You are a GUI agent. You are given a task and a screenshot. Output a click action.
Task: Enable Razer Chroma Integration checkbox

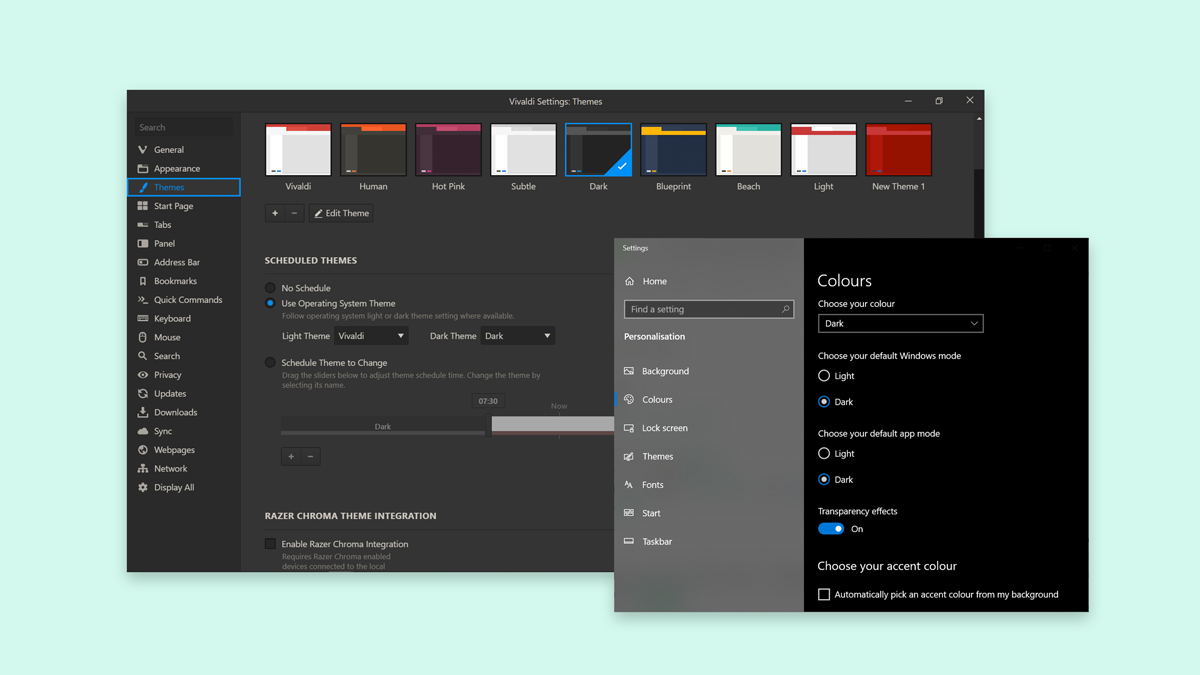[270, 544]
